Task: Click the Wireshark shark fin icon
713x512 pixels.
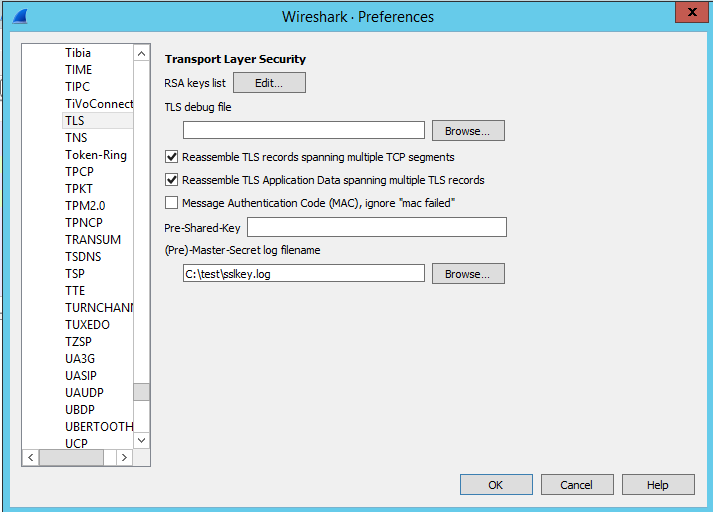Action: [x=20, y=16]
